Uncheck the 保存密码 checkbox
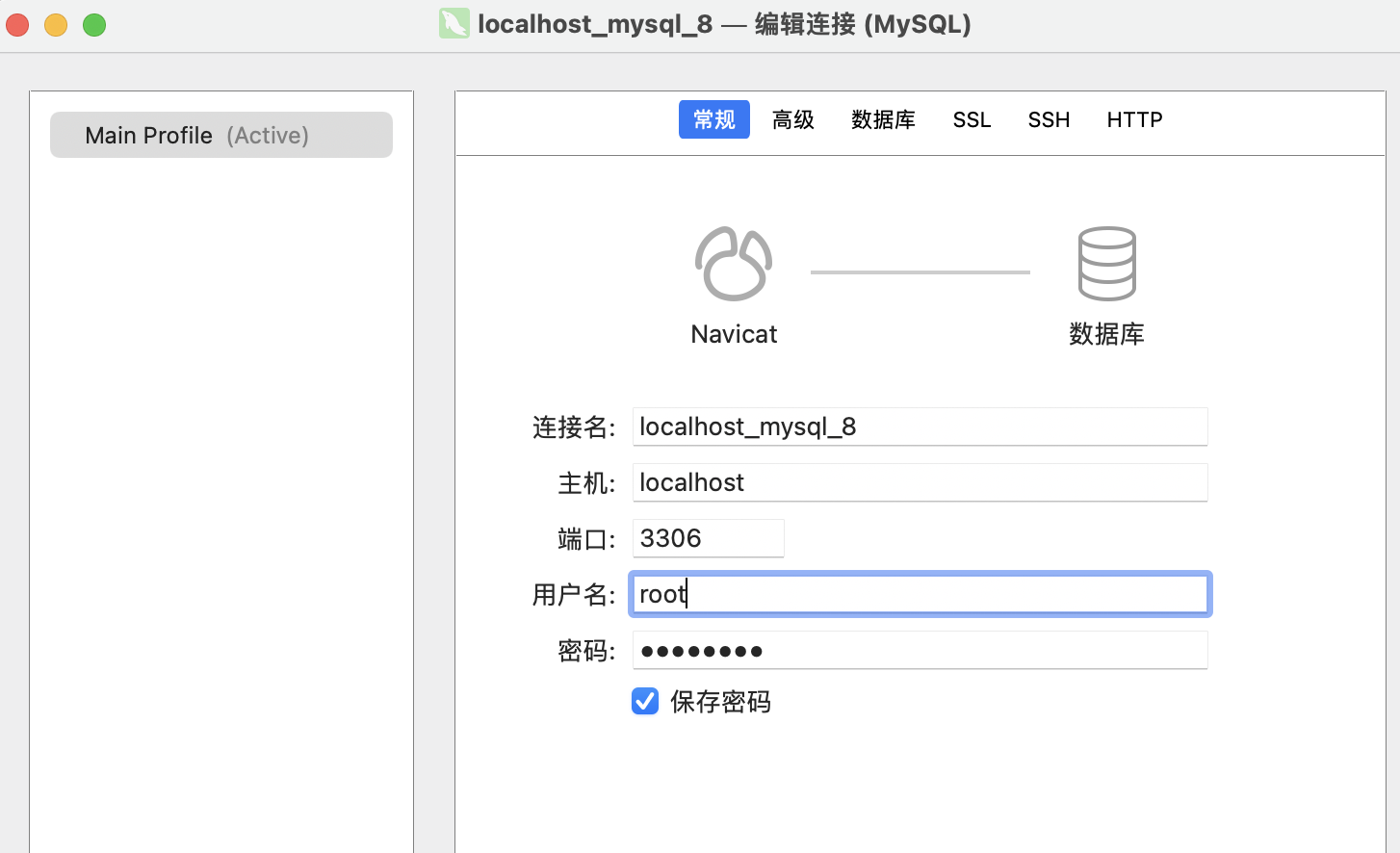1400x853 pixels. click(645, 701)
